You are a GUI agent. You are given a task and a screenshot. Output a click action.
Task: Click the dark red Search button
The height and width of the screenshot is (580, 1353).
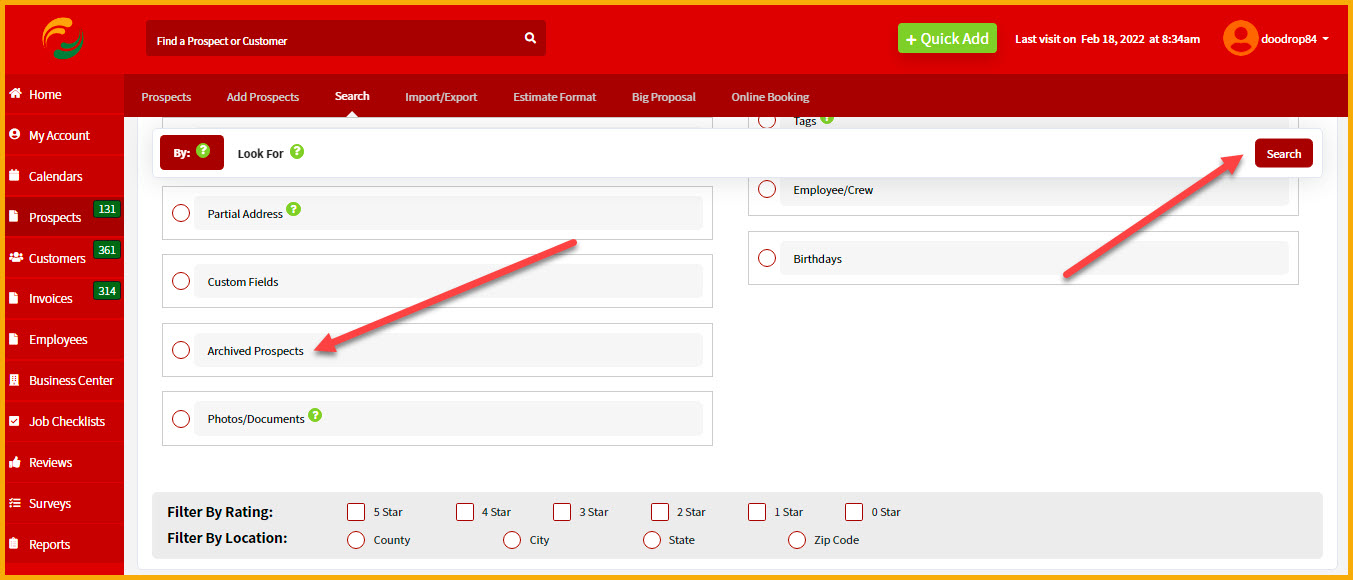[1284, 153]
